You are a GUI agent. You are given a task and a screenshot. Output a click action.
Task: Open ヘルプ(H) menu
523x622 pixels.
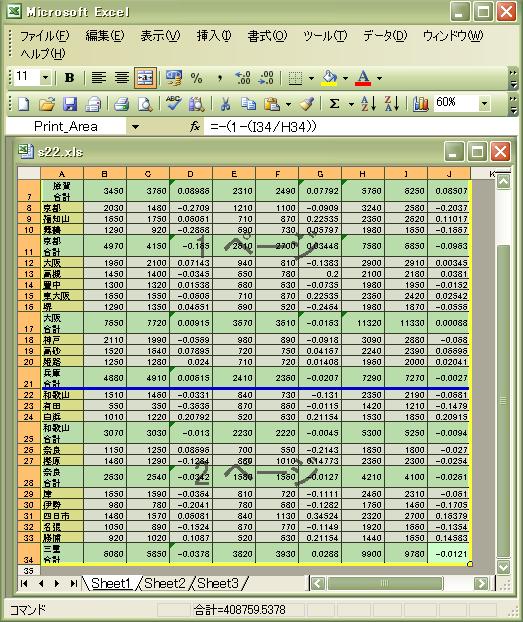(x=42, y=54)
